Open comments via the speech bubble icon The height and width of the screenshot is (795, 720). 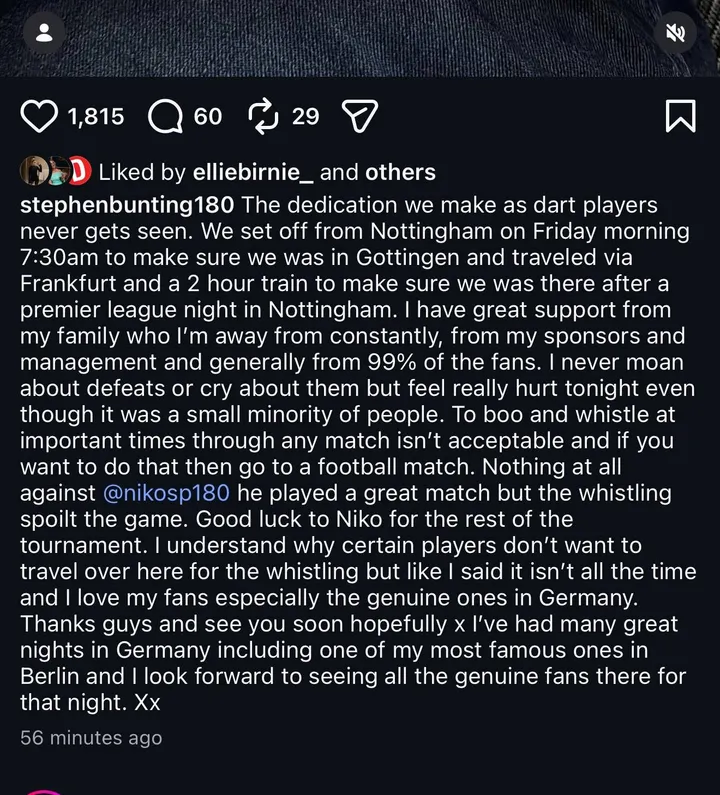165,117
